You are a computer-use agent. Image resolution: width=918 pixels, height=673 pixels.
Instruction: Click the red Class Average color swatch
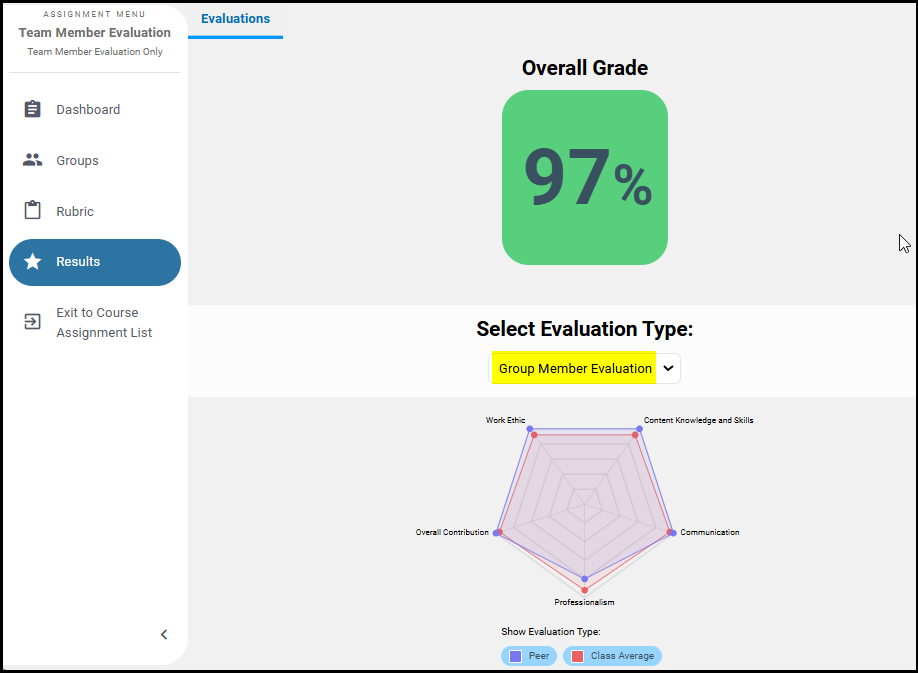(577, 656)
